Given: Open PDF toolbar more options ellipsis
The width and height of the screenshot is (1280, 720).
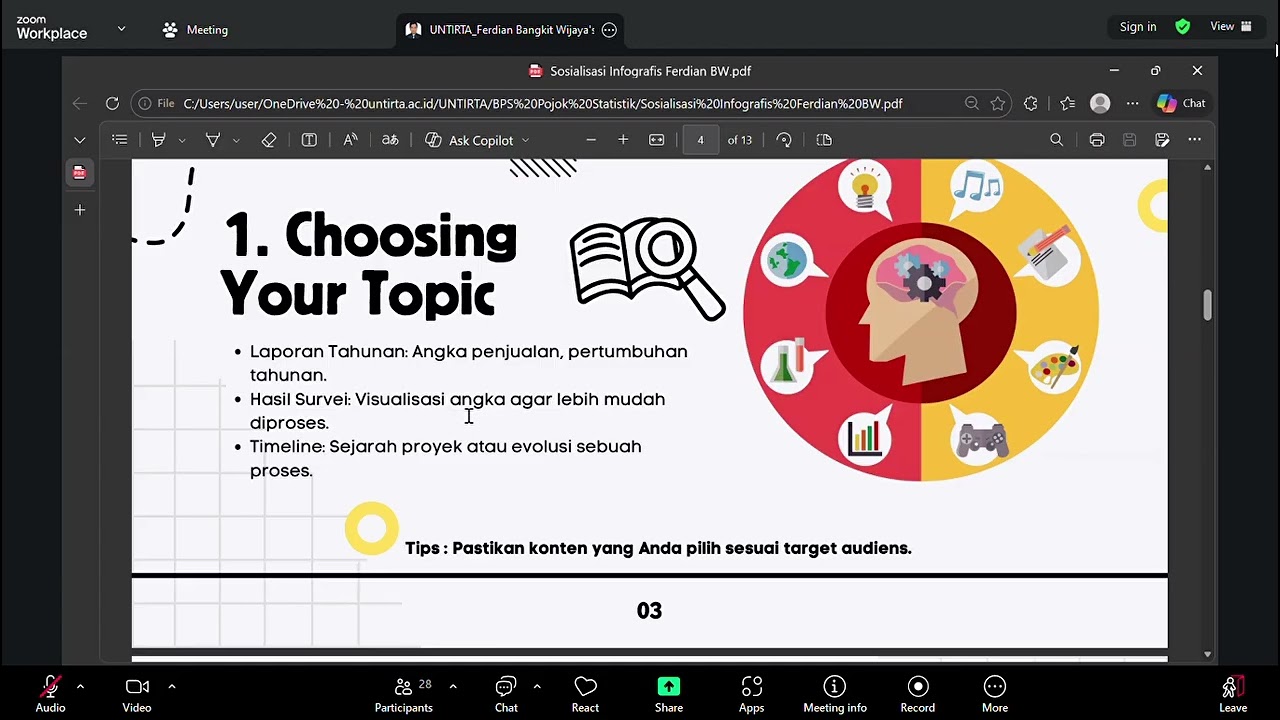Looking at the screenshot, I should [x=1194, y=140].
